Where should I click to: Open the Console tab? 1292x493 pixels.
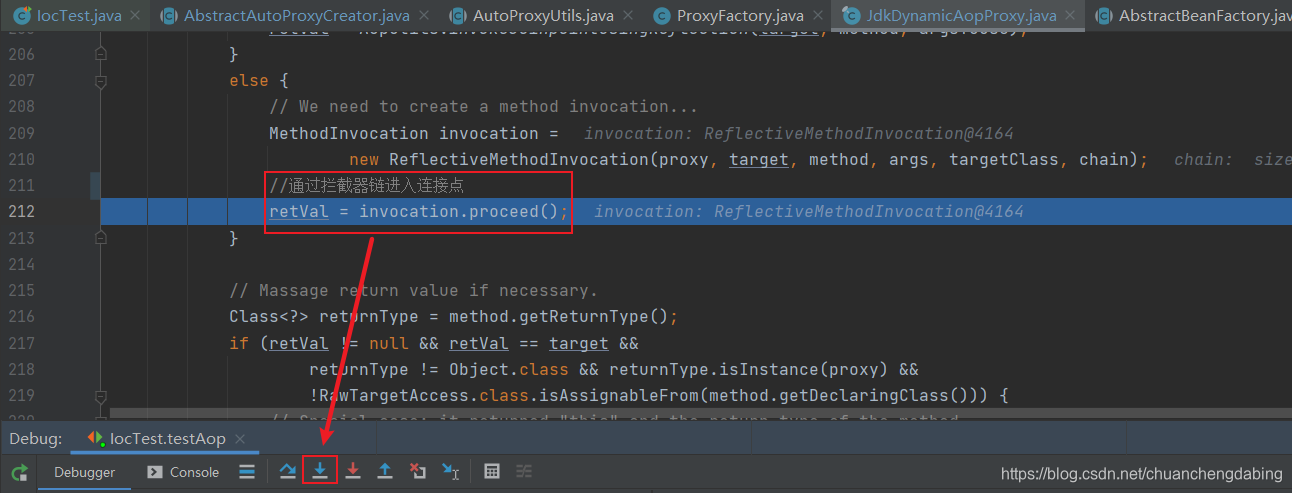(x=184, y=472)
